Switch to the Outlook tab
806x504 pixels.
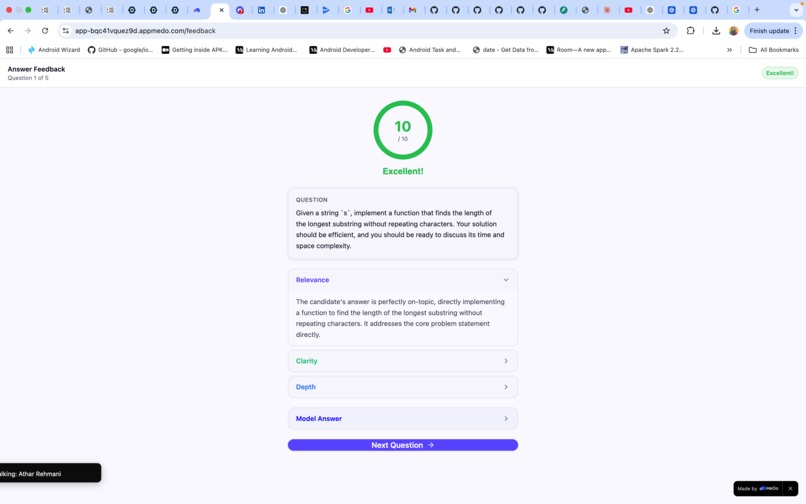(x=391, y=10)
